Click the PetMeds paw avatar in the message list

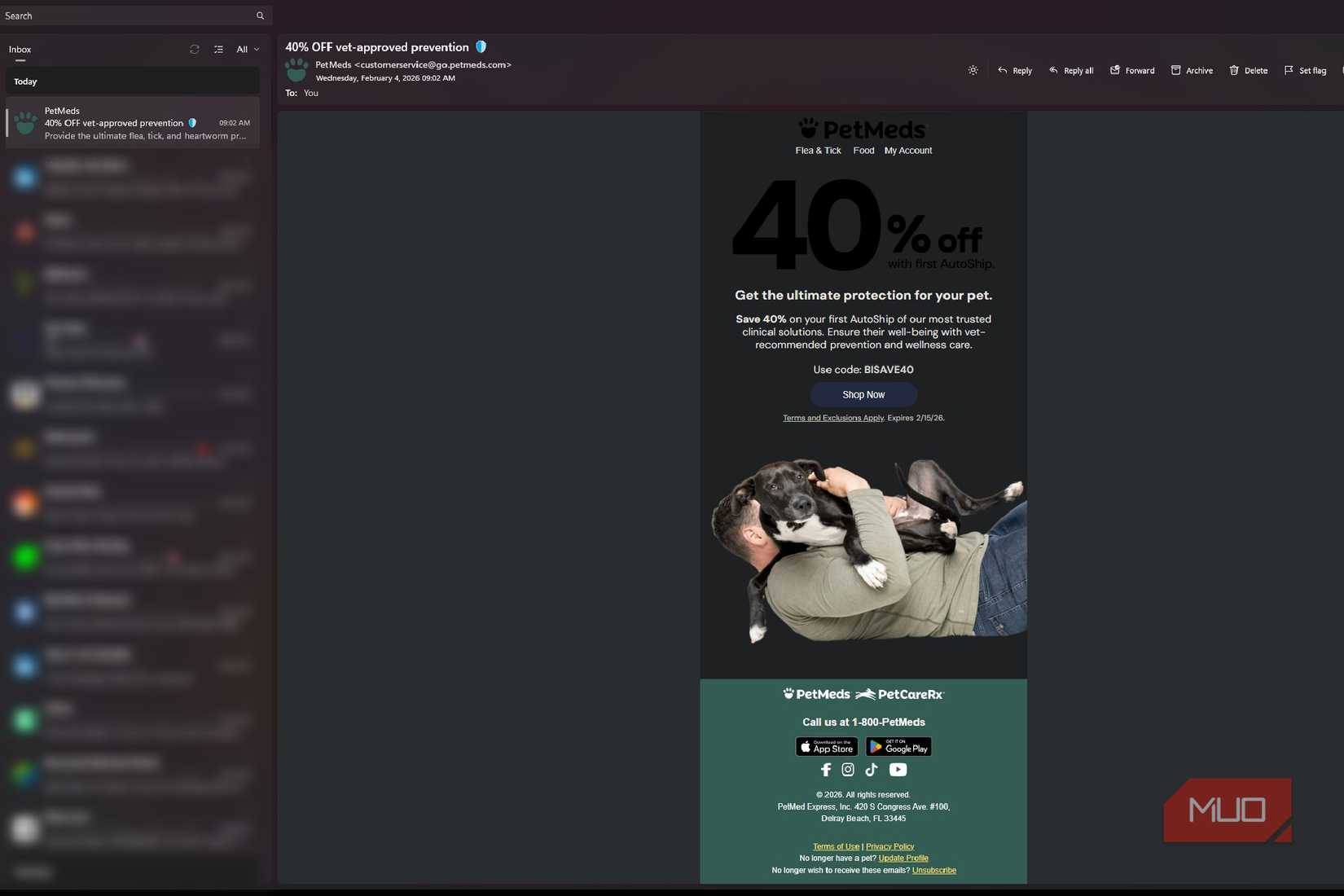pyautogui.click(x=25, y=123)
